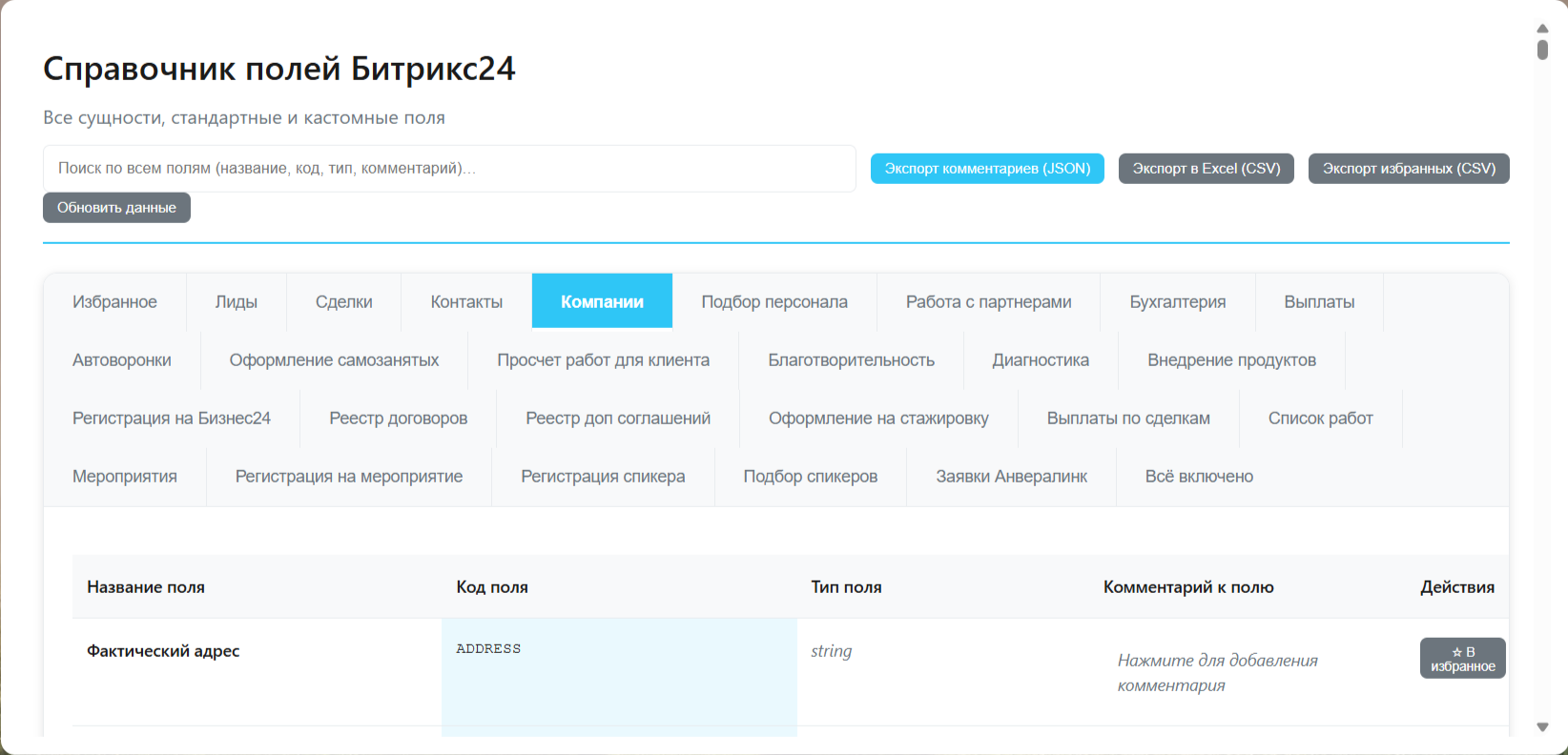
Task: Show the Мероприятия tab
Action: pyautogui.click(x=125, y=477)
